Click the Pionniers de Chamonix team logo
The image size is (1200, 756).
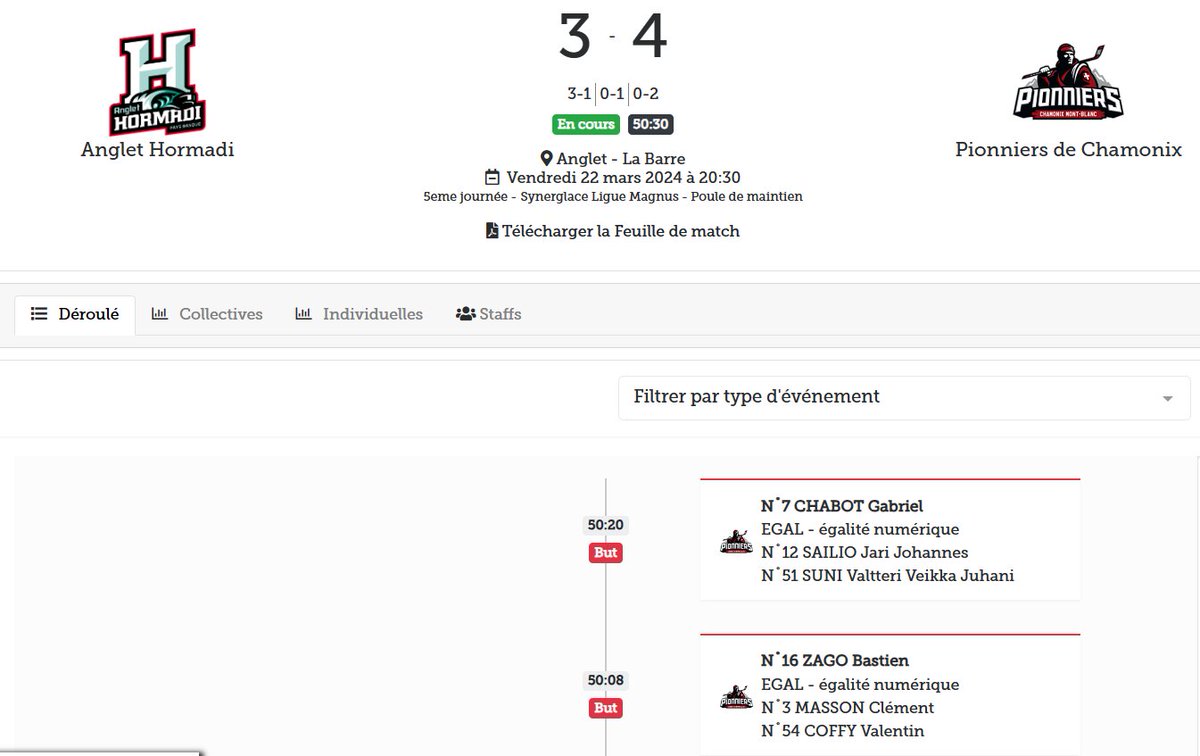[1068, 82]
